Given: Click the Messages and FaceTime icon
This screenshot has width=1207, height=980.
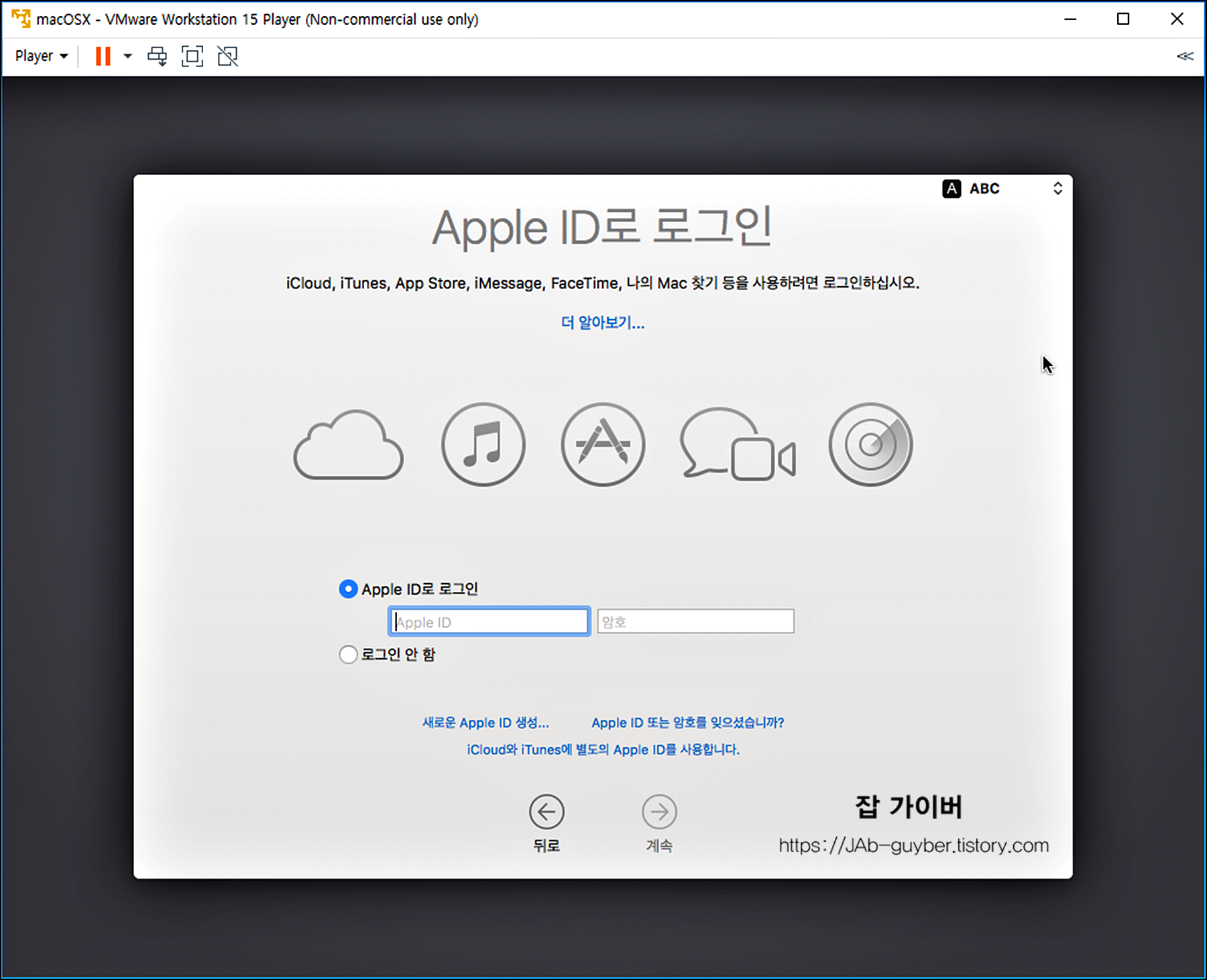Looking at the screenshot, I should (x=738, y=444).
